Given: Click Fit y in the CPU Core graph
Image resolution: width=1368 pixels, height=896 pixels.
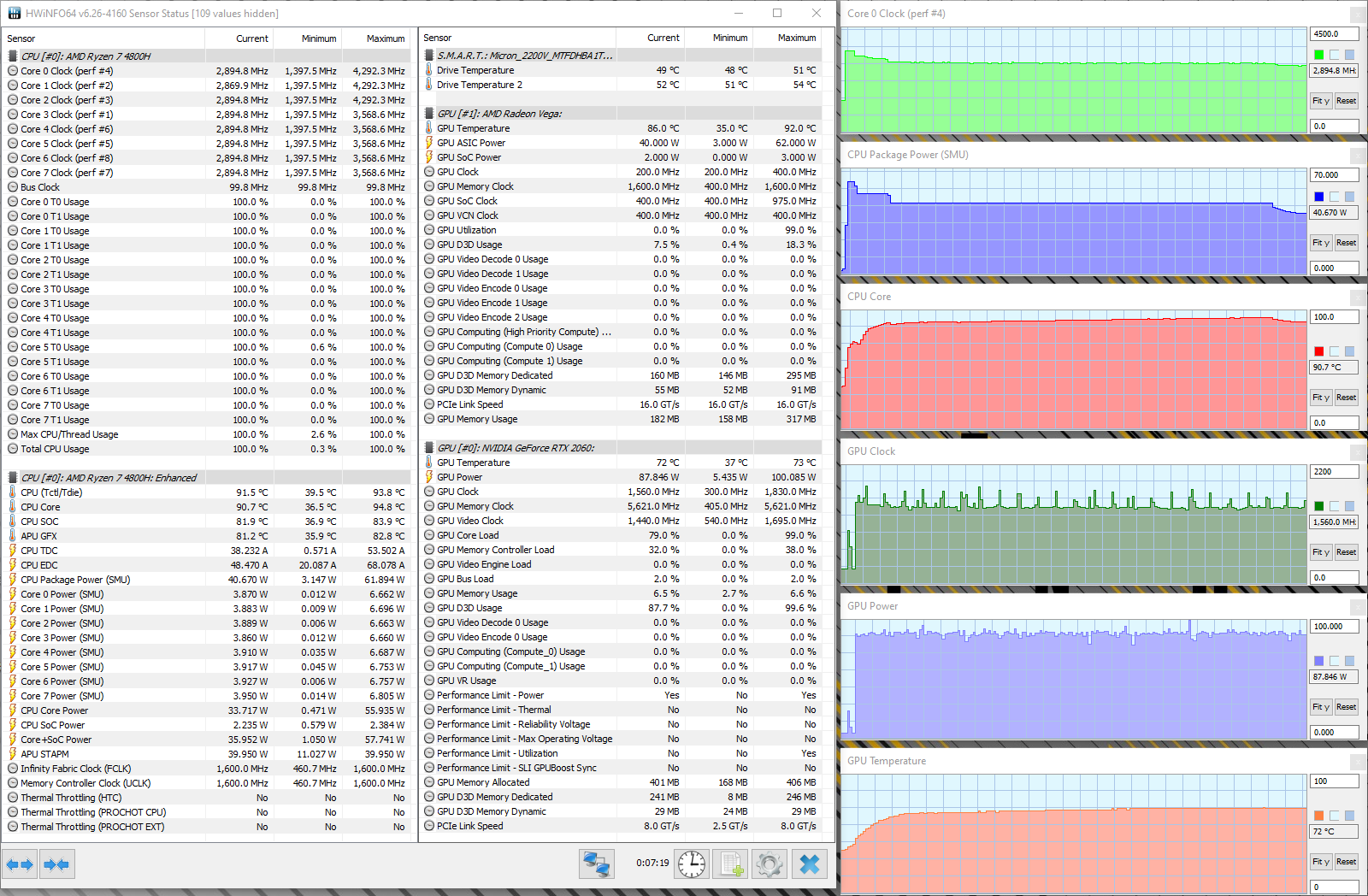Looking at the screenshot, I should (x=1321, y=398).
